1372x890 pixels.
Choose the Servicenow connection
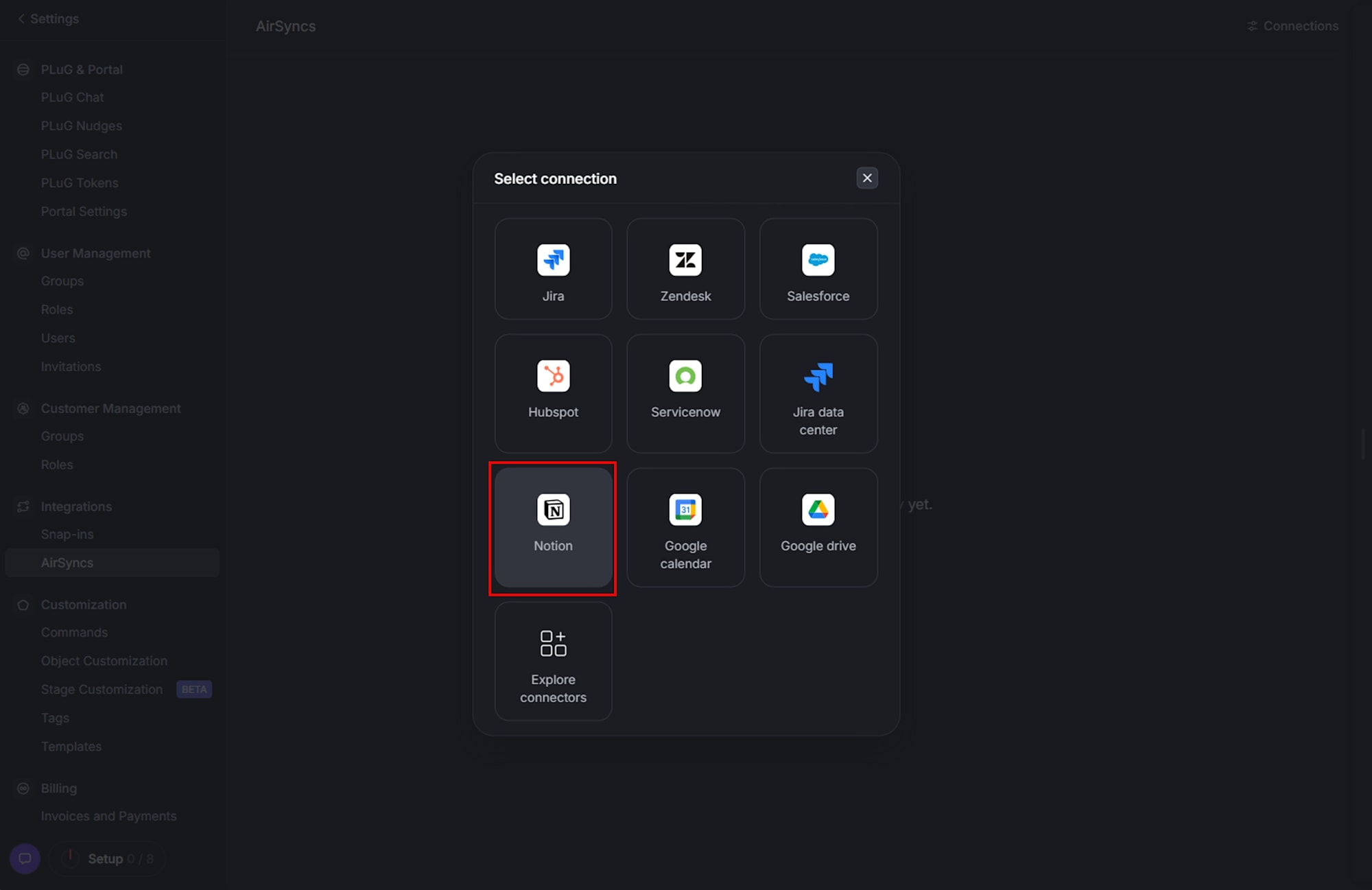(685, 393)
